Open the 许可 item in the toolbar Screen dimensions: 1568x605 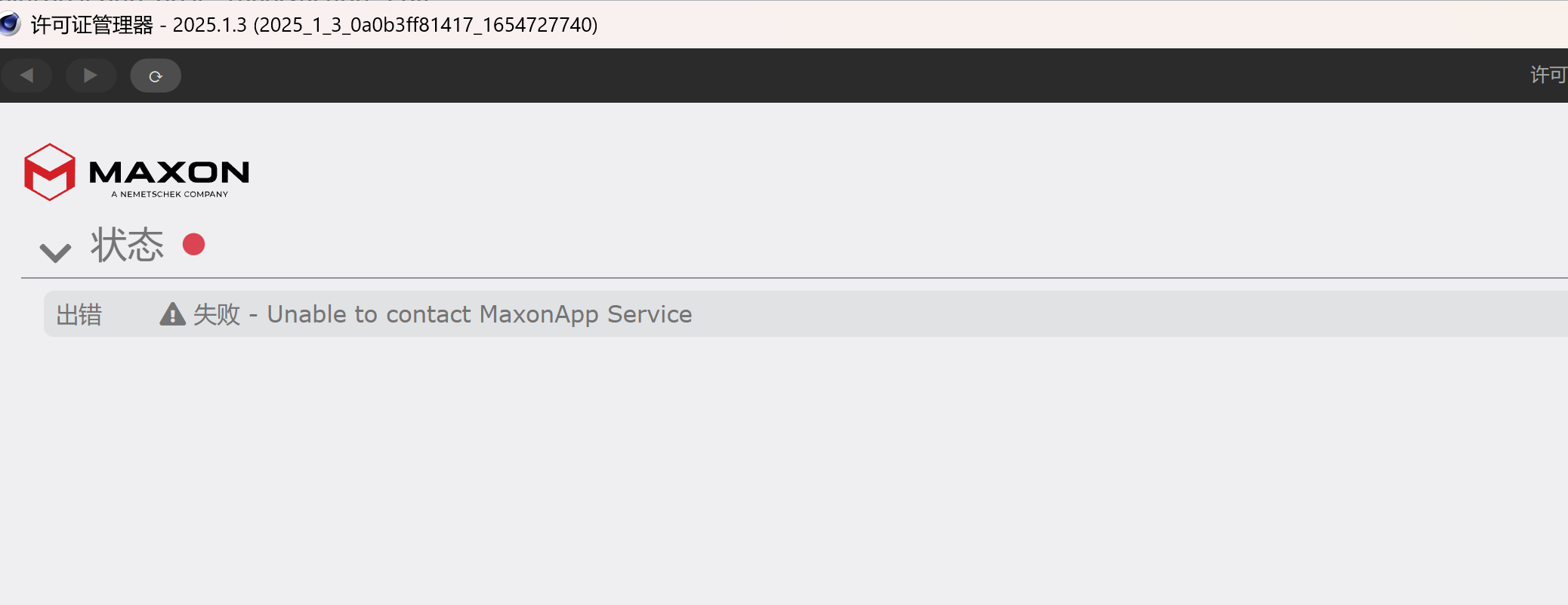(1548, 75)
